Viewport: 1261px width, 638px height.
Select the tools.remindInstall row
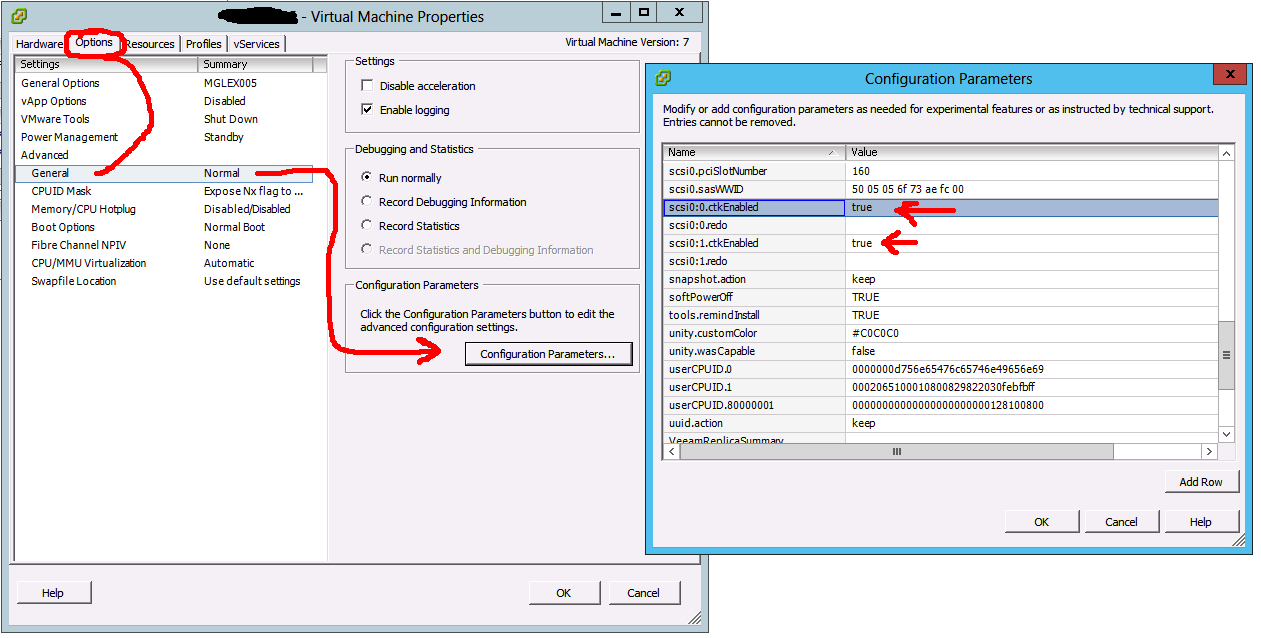(941, 315)
